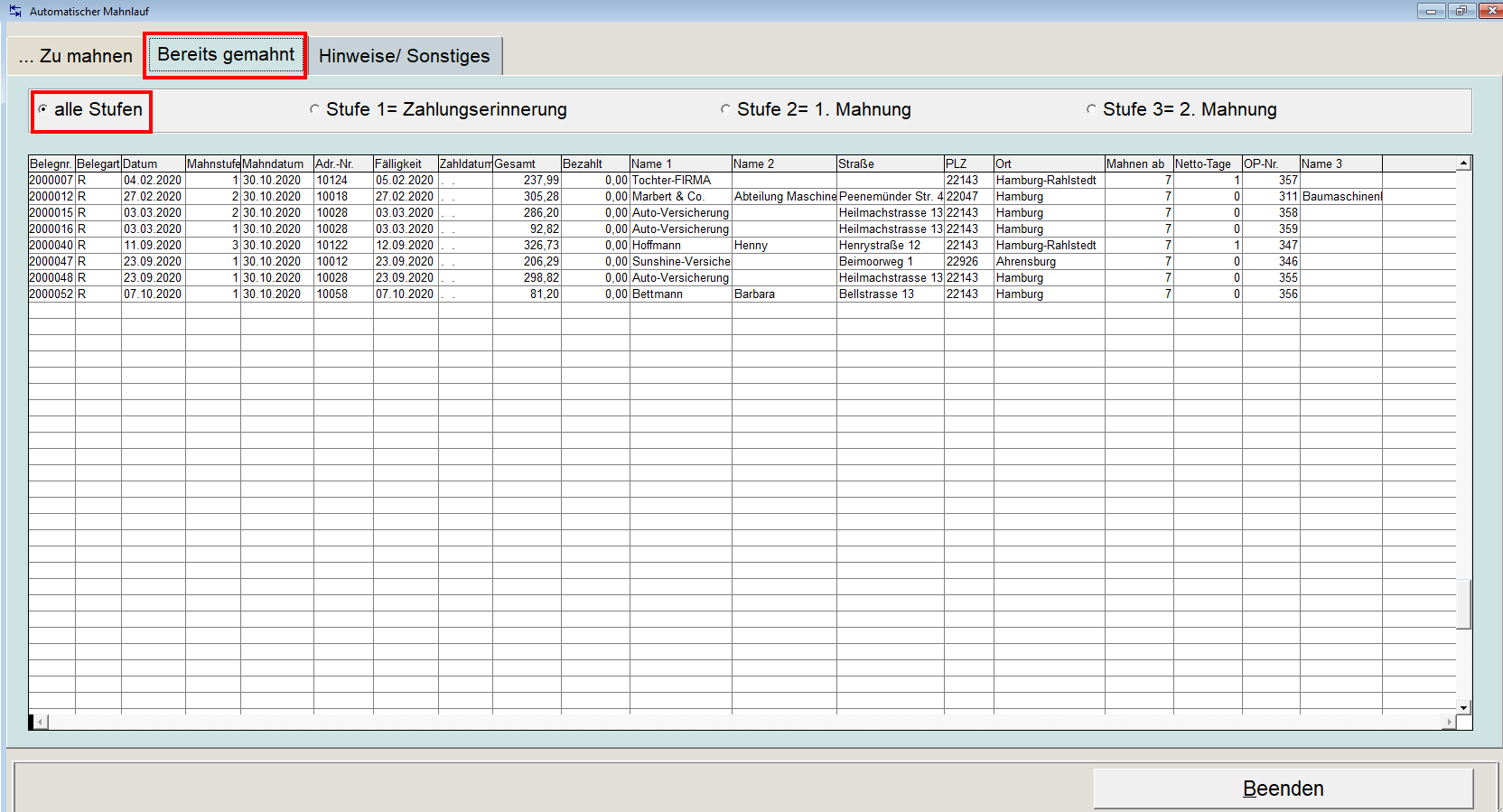
Task: Select Belegnr. cell 2000016
Action: (51, 229)
